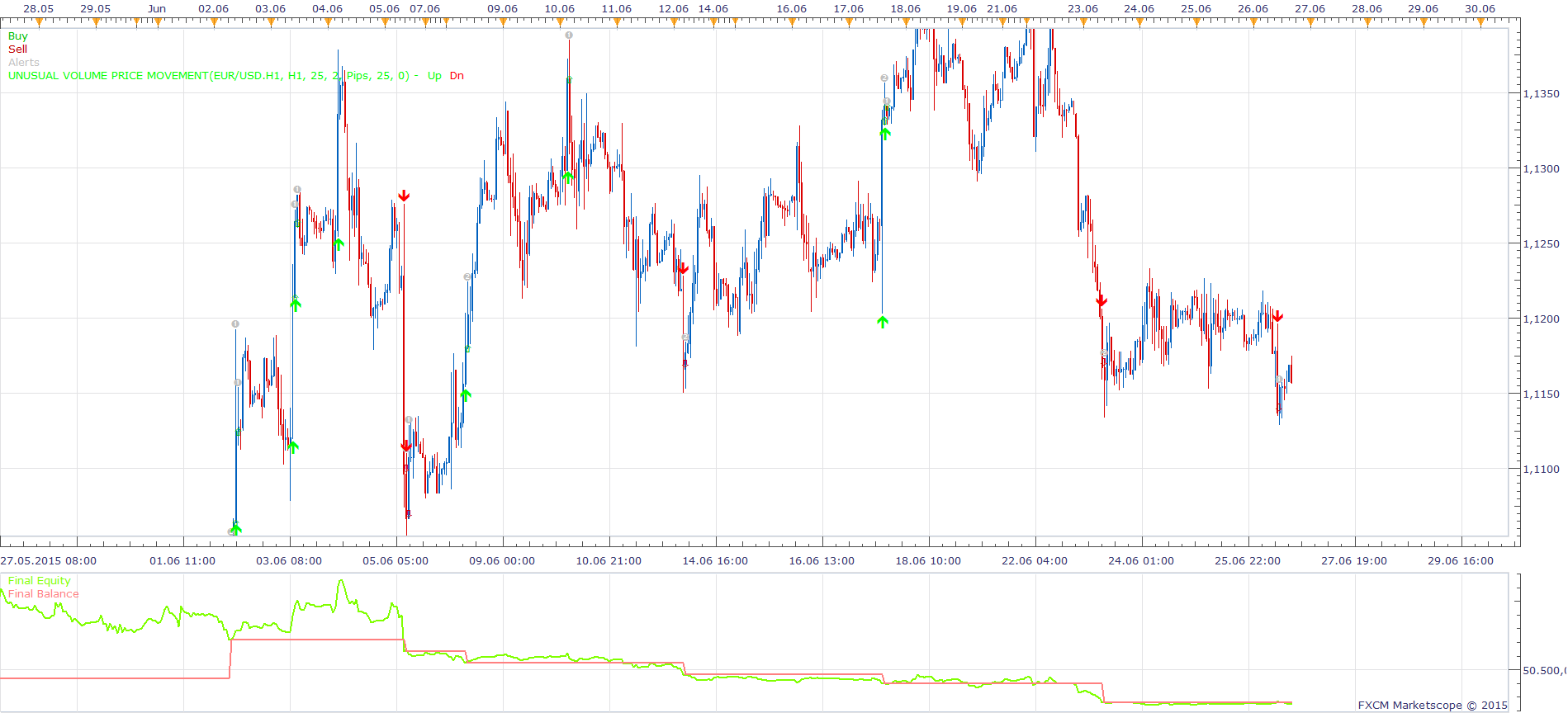Click the 1,1150 price axis label
Image resolution: width=1568 pixels, height=713 pixels.
(1542, 394)
